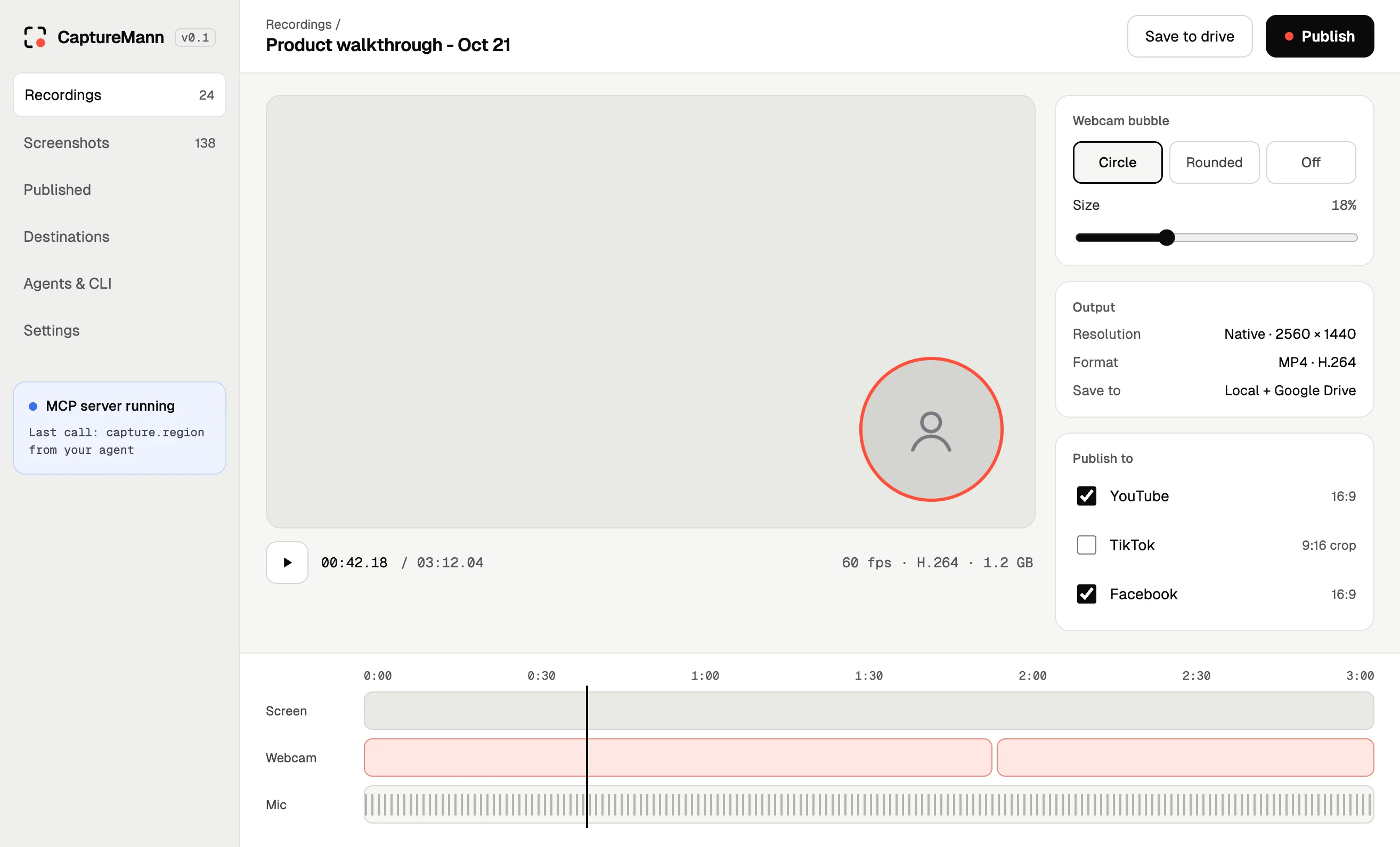Uncheck the Facebook publish checkbox
Image resolution: width=1400 pixels, height=847 pixels.
point(1086,593)
